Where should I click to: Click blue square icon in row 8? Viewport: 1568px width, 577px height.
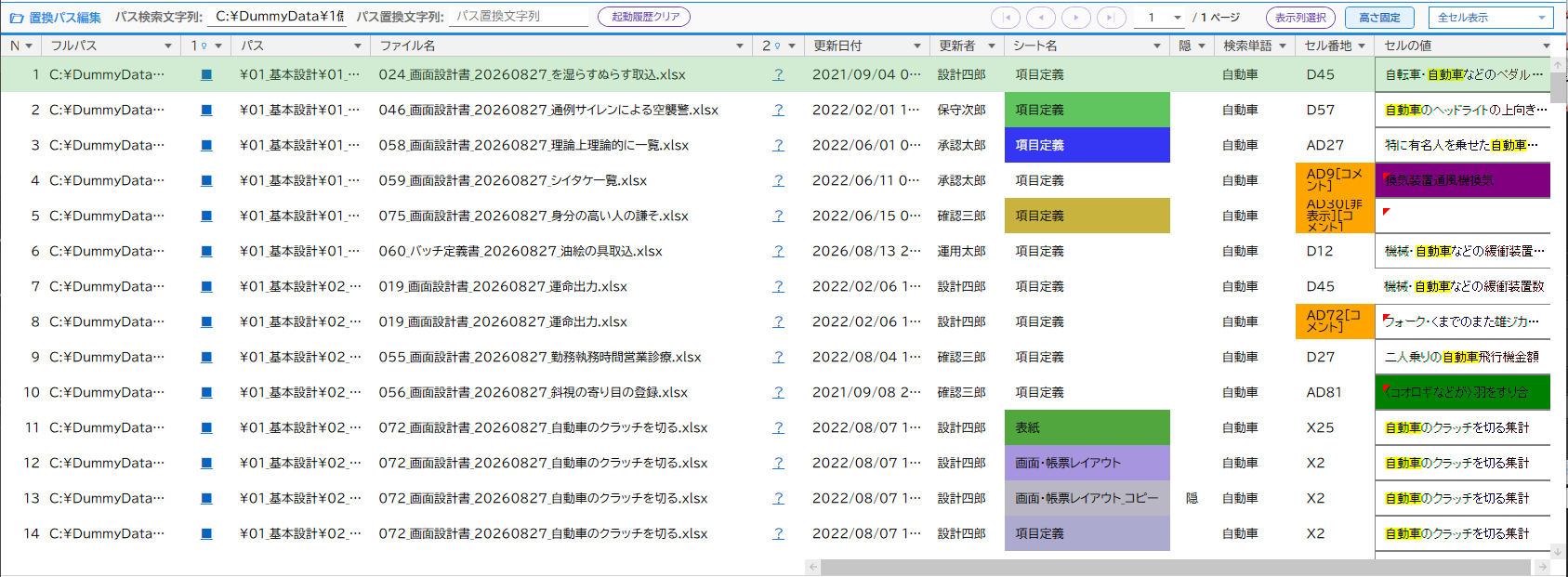(206, 321)
